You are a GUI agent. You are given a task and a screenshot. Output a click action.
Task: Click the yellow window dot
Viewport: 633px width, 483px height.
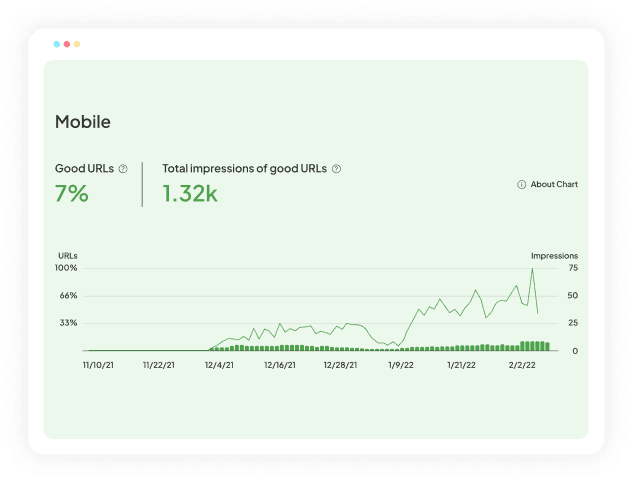click(x=77, y=44)
